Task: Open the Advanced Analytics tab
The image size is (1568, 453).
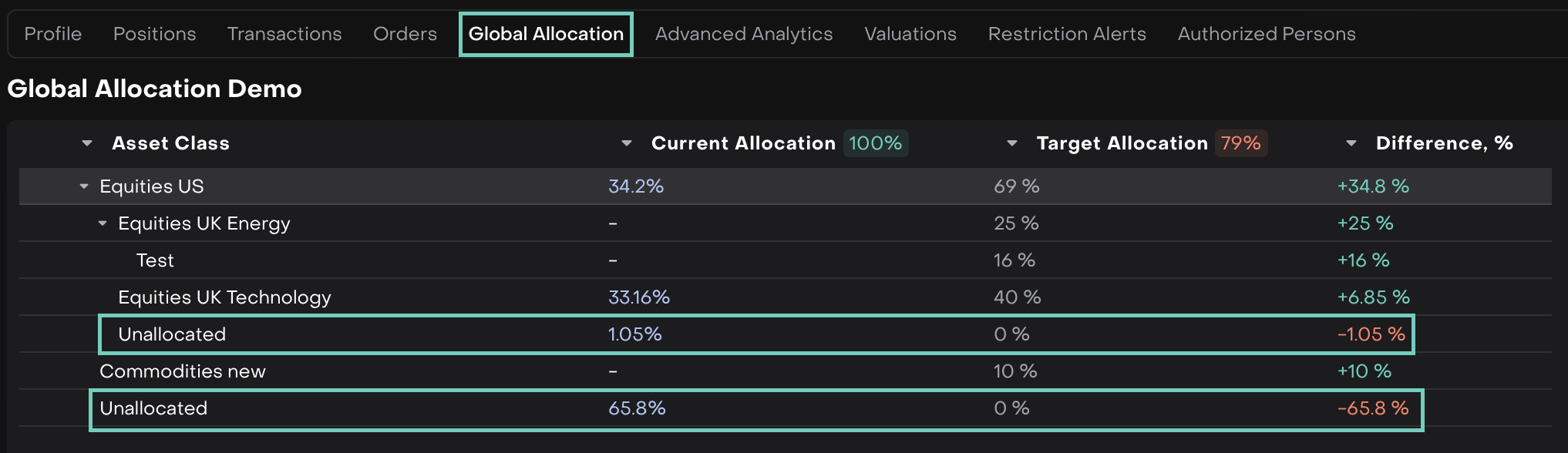Action: [x=744, y=34]
